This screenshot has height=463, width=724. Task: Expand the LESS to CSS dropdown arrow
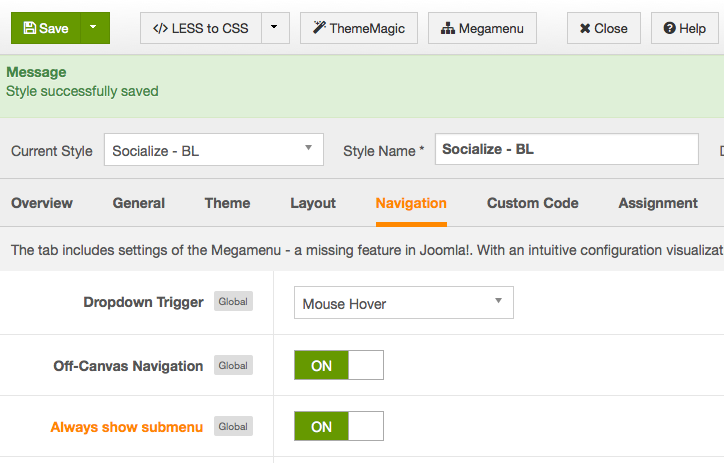275,28
